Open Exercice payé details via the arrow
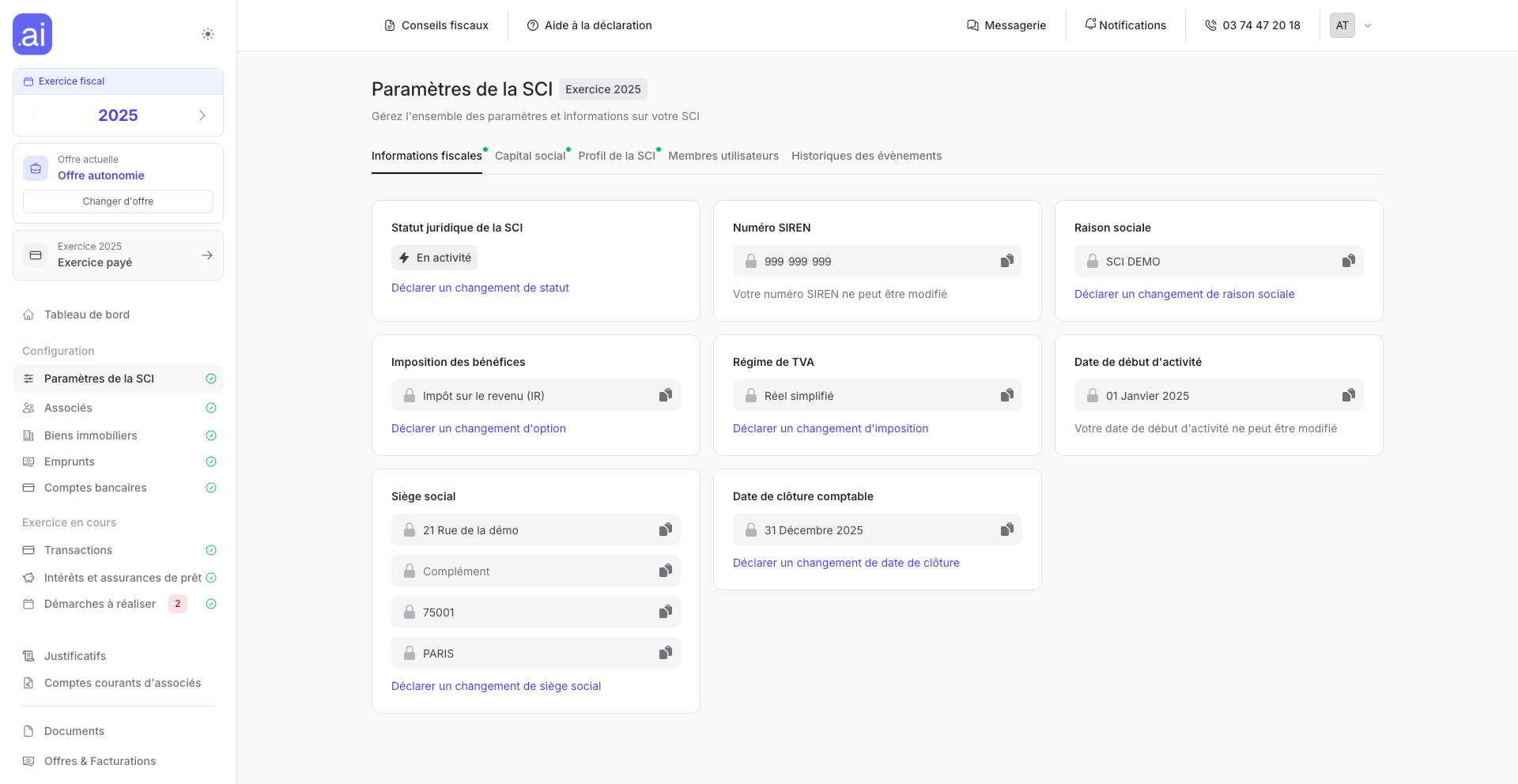1518x784 pixels. pyautogui.click(x=207, y=254)
